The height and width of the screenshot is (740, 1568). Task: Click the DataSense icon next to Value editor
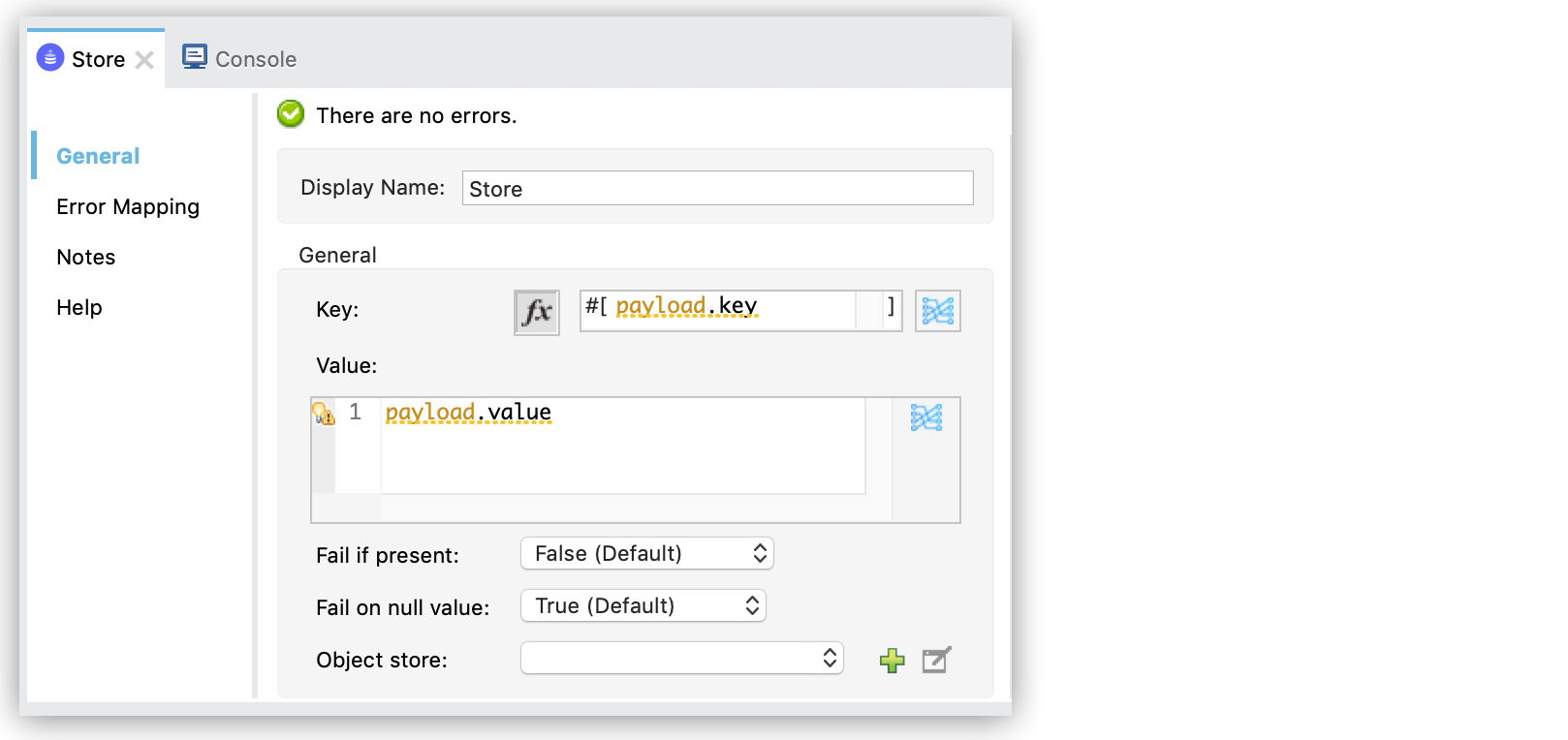pyautogui.click(x=925, y=418)
